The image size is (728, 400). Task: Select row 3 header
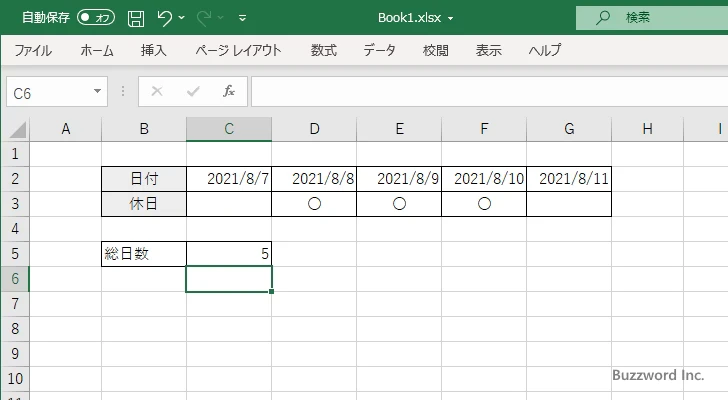[x=15, y=204]
